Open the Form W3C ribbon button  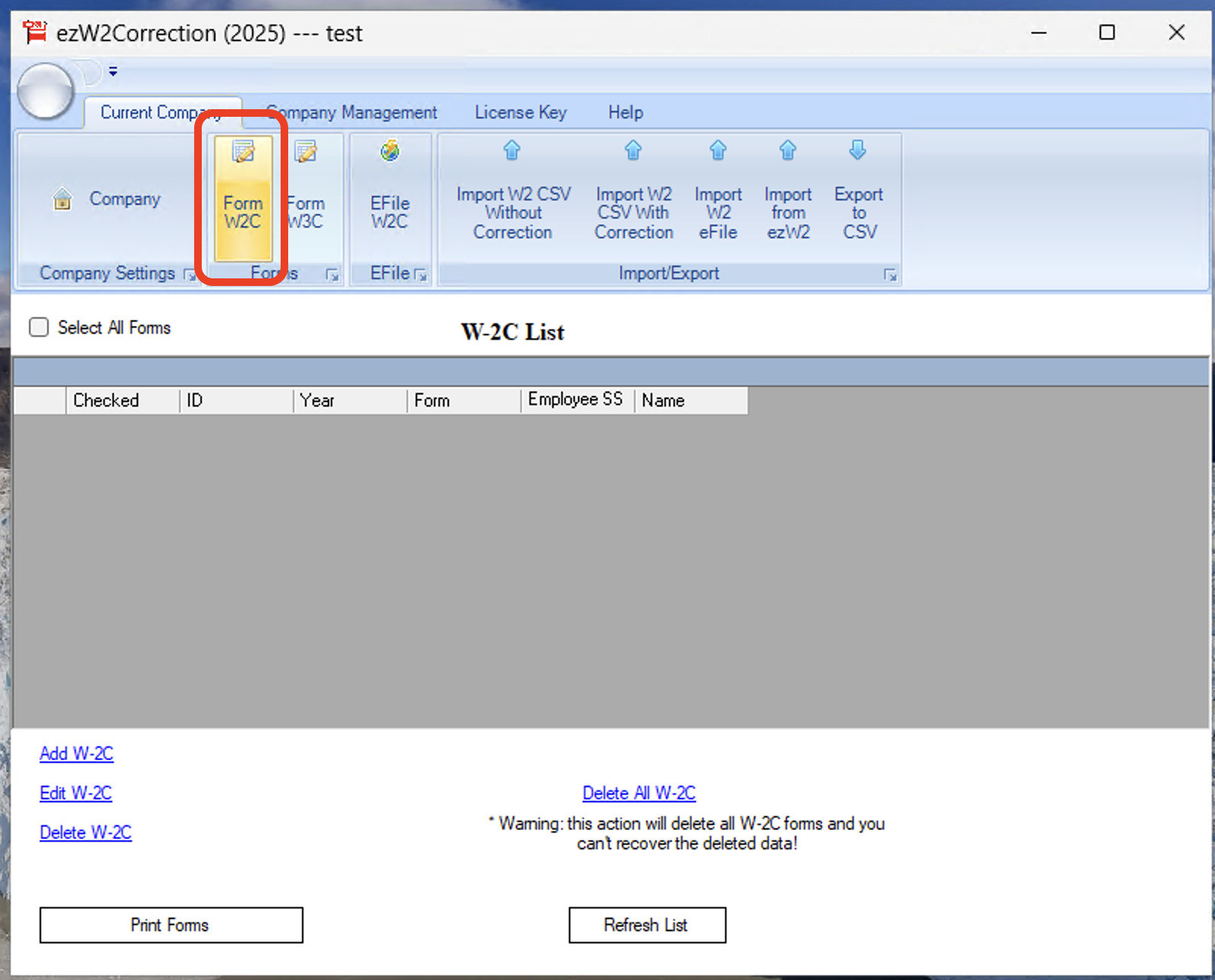(307, 197)
